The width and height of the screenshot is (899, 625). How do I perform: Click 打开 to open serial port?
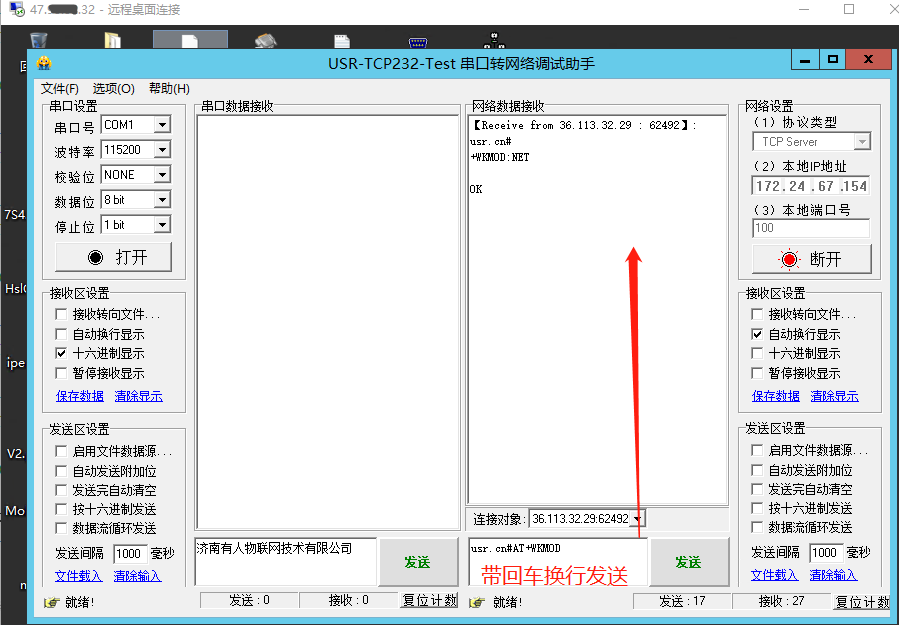coord(114,257)
